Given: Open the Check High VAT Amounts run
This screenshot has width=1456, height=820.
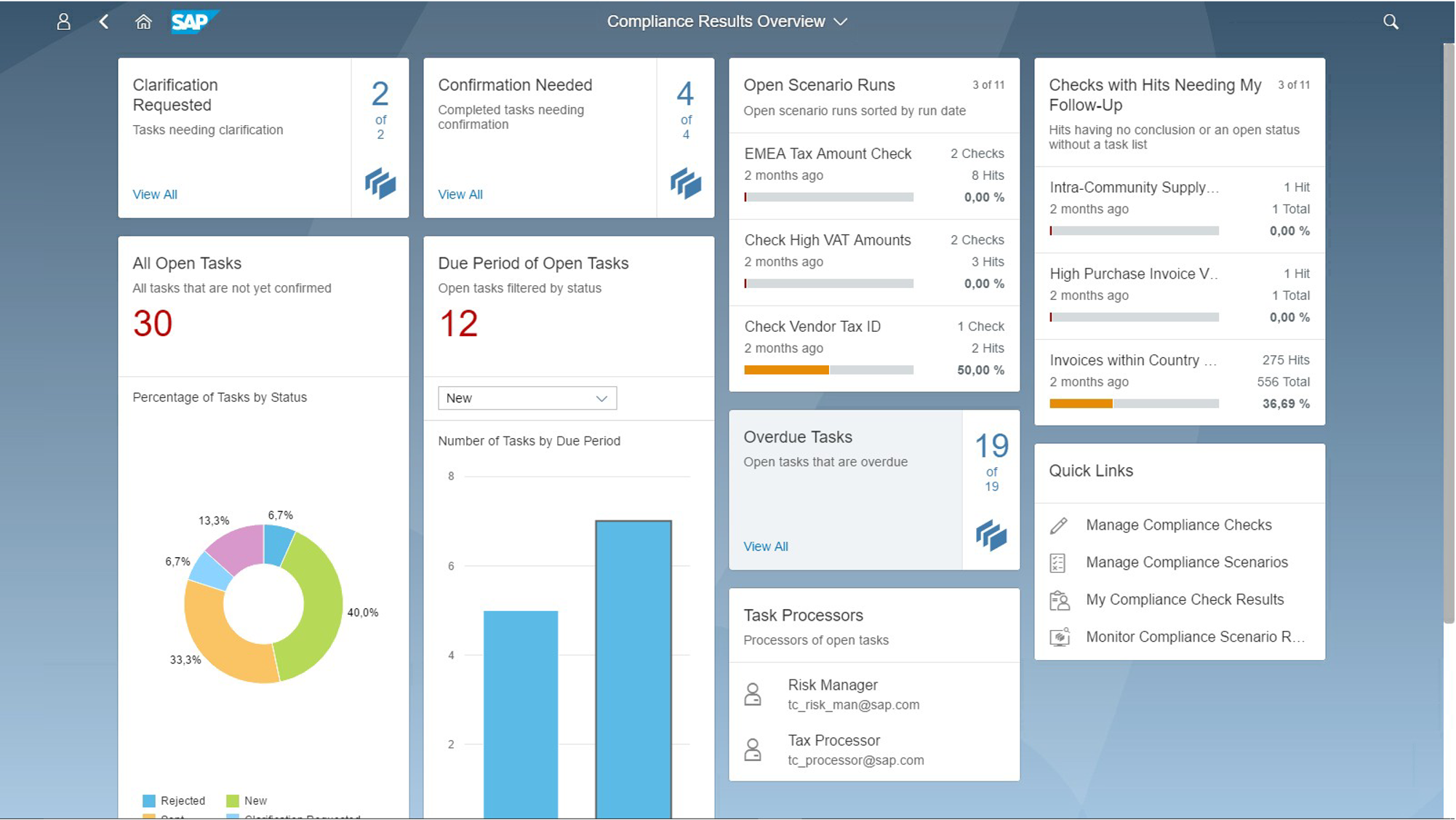Looking at the screenshot, I should coord(874,263).
